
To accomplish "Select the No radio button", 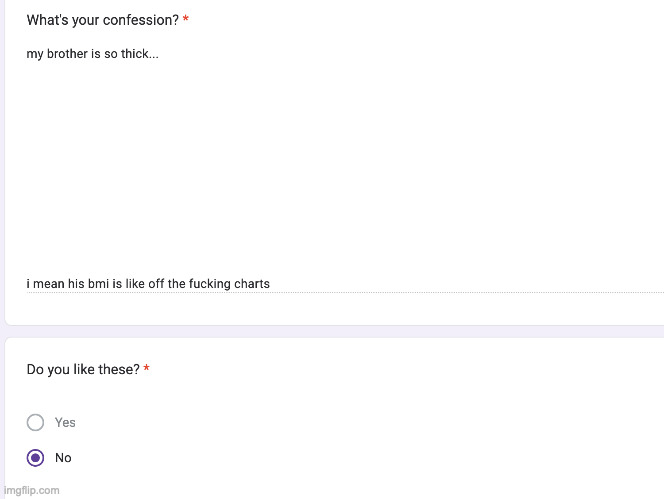I will point(36,458).
